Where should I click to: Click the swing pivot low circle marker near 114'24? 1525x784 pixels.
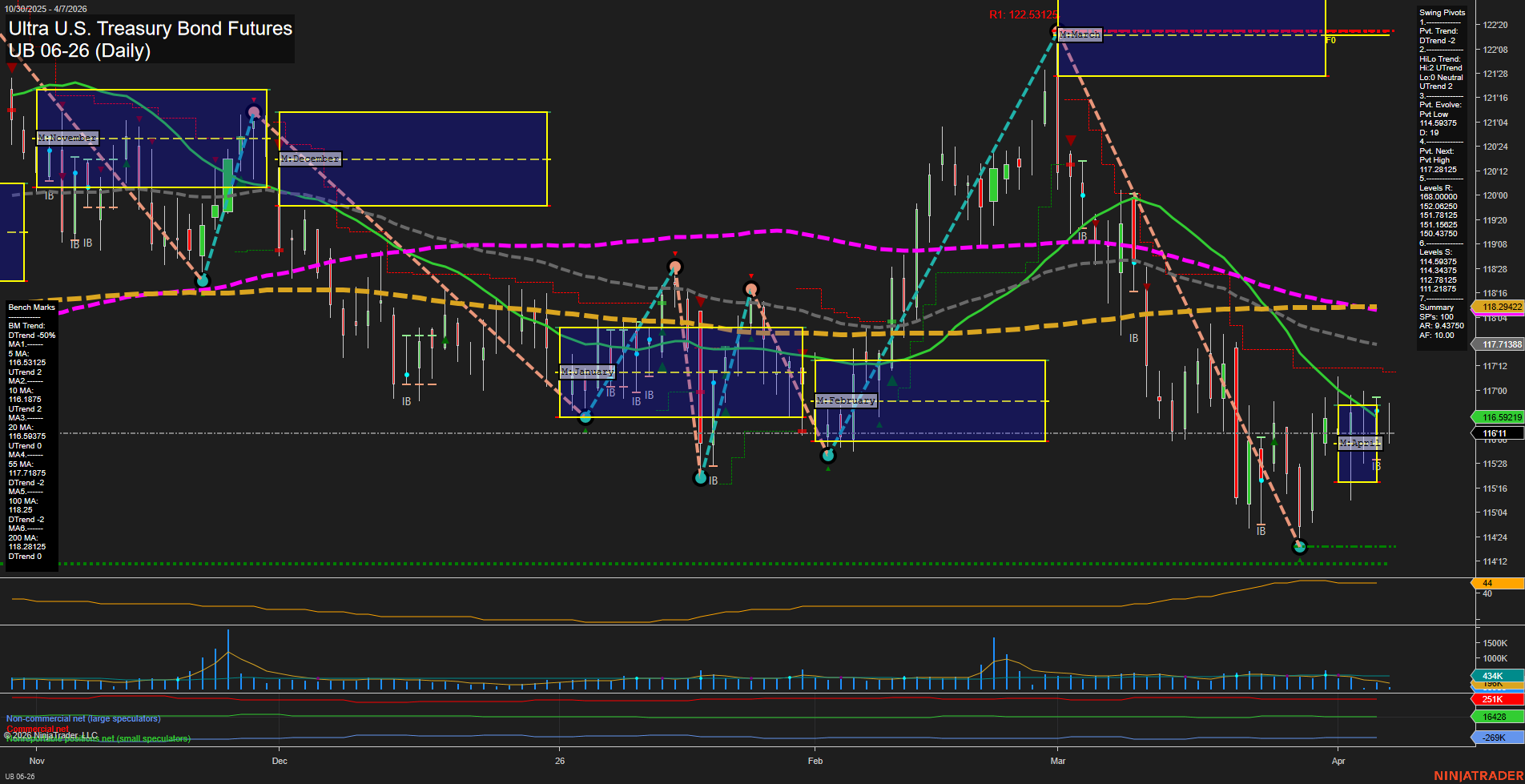(x=1299, y=547)
